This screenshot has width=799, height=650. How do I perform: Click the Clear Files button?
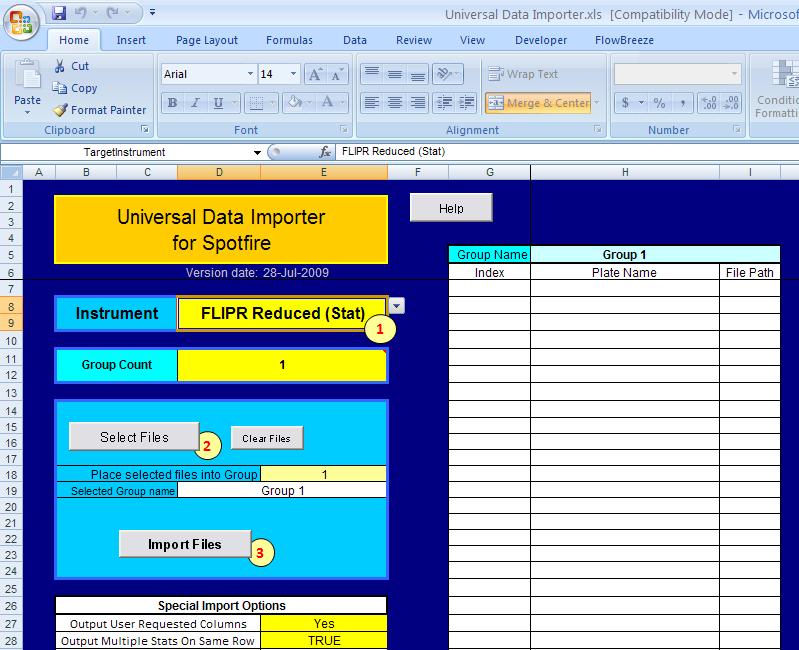tap(267, 438)
